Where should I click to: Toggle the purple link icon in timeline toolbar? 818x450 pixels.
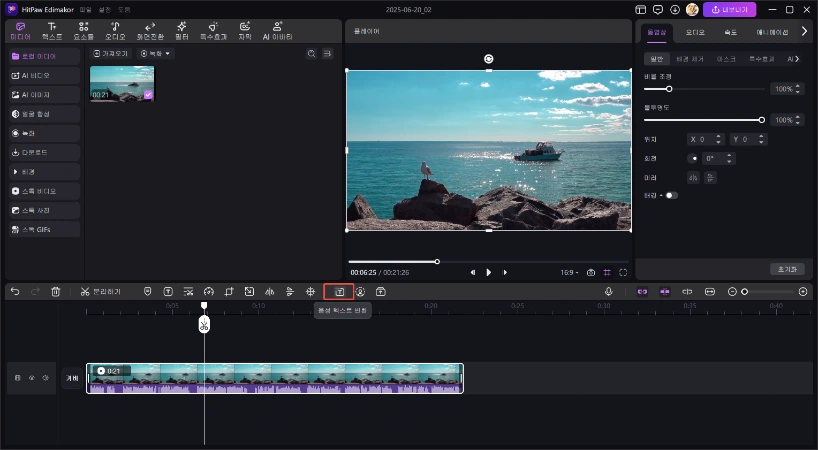(x=642, y=291)
